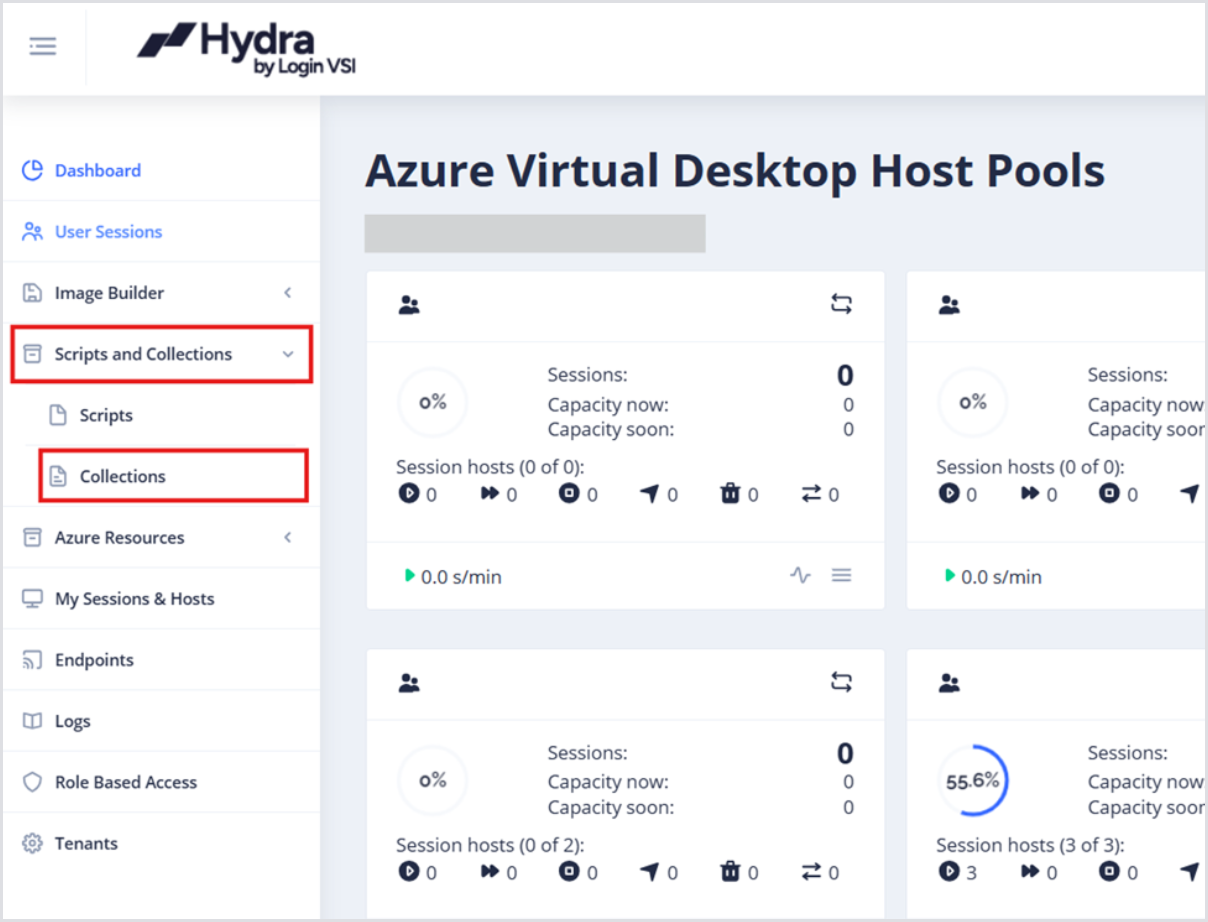This screenshot has width=1208, height=922.
Task: Click the users icon on first pool card
Action: tap(409, 305)
